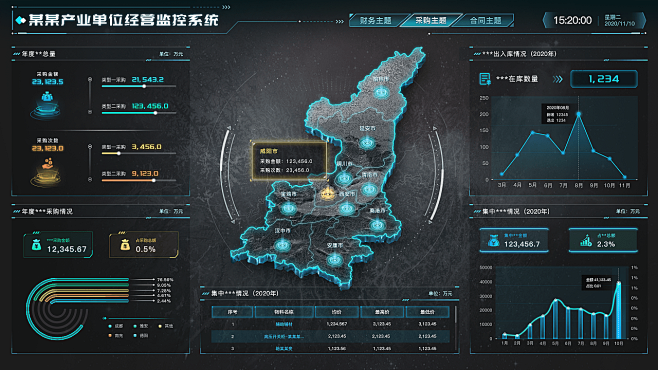The height and width of the screenshot is (370, 658).
Task: Click the 宝鸡市 city marker
Action: (288, 208)
